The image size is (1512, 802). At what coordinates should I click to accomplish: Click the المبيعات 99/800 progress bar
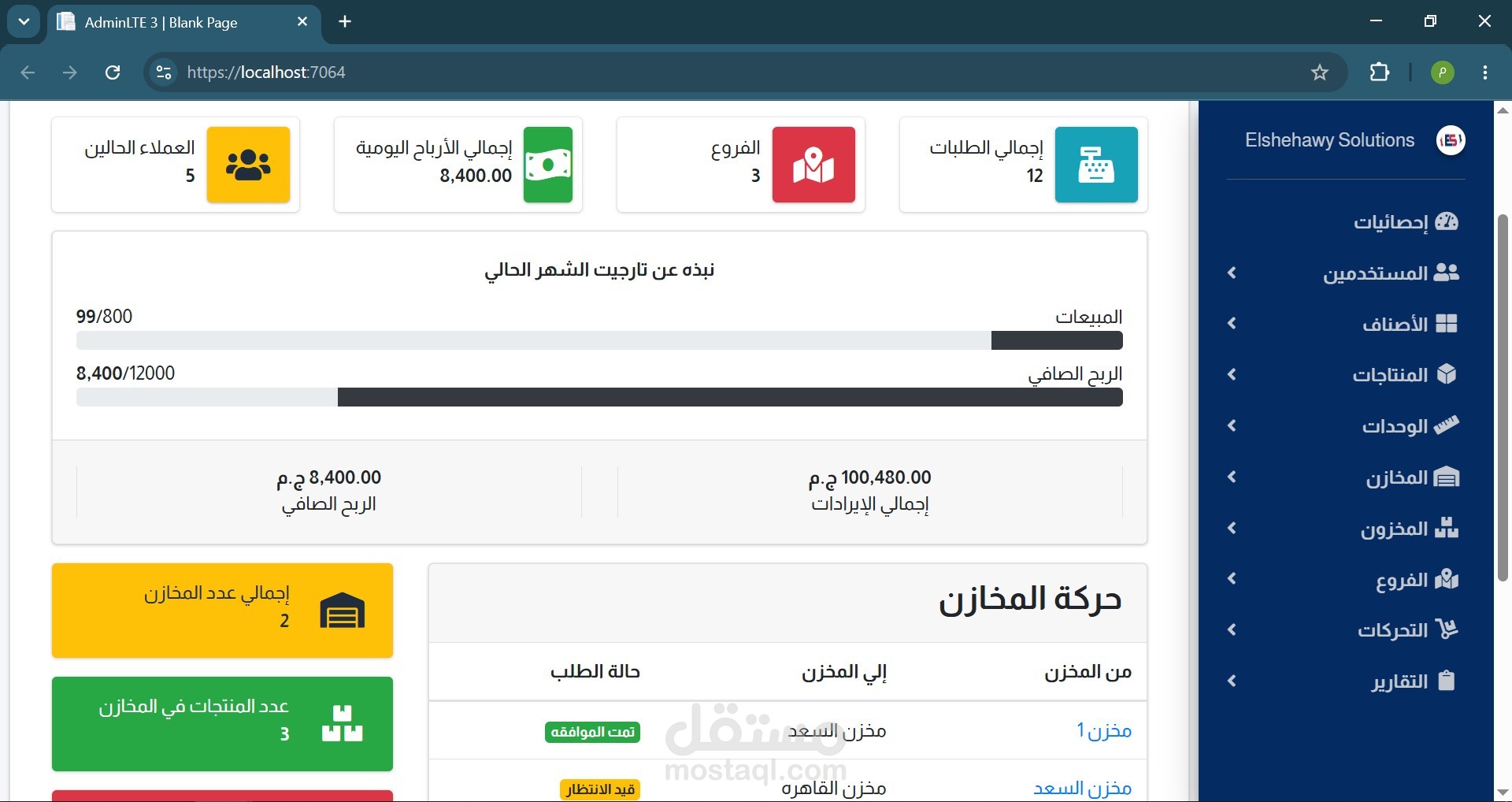599,340
